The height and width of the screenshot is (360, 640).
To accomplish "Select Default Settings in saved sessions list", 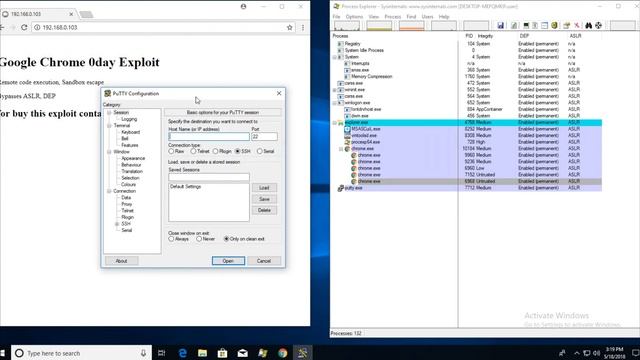I will 186,187.
